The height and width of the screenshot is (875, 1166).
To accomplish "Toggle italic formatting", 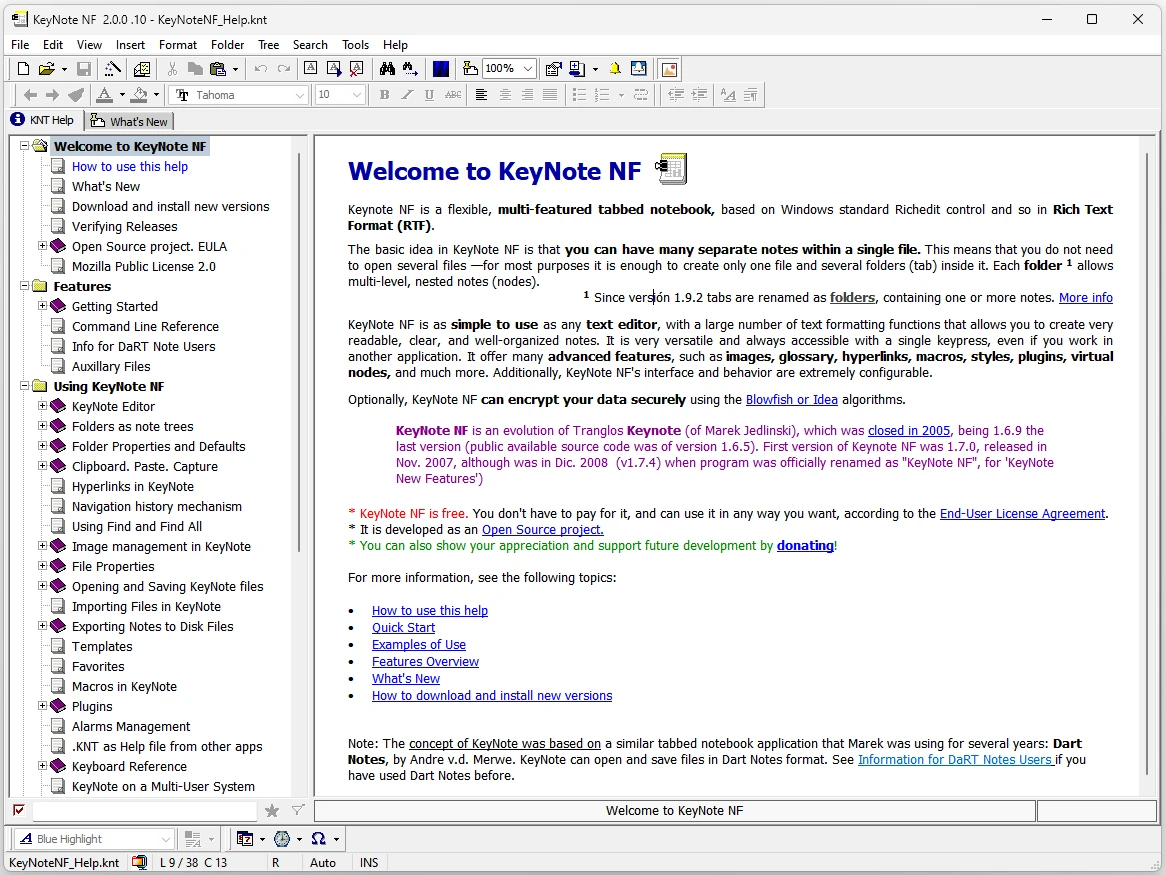I will coord(407,95).
